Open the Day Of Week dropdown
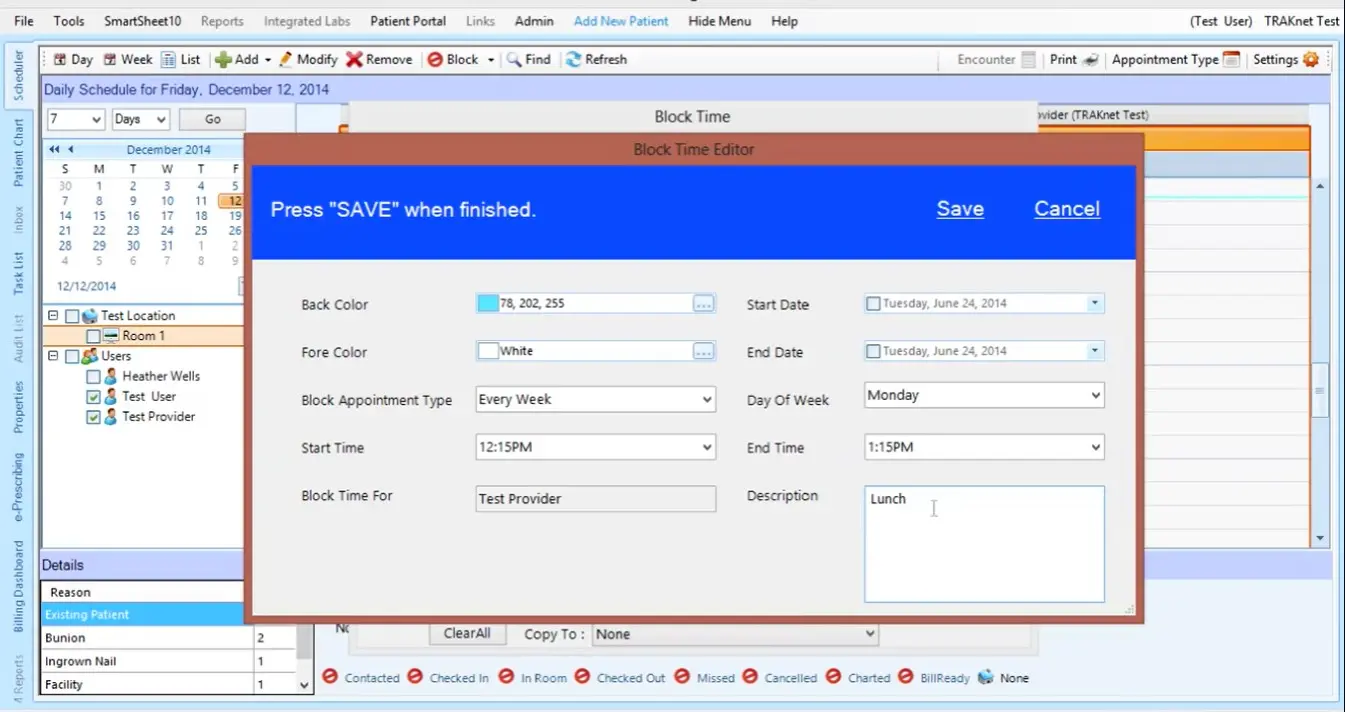1345x712 pixels. point(1095,394)
